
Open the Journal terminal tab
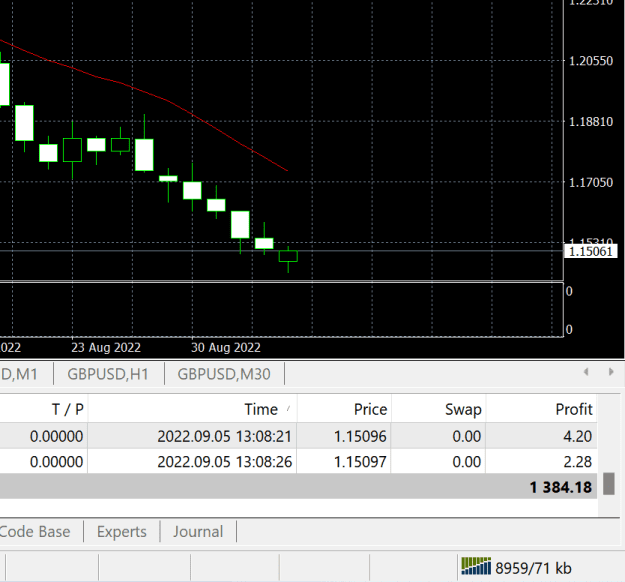pyautogui.click(x=198, y=532)
